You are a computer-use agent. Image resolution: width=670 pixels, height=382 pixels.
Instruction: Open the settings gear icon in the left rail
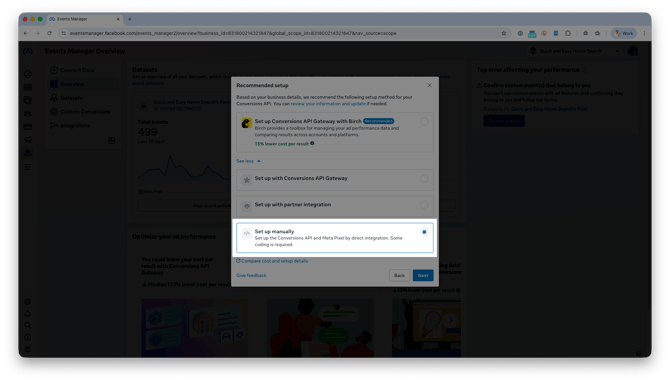[28, 302]
